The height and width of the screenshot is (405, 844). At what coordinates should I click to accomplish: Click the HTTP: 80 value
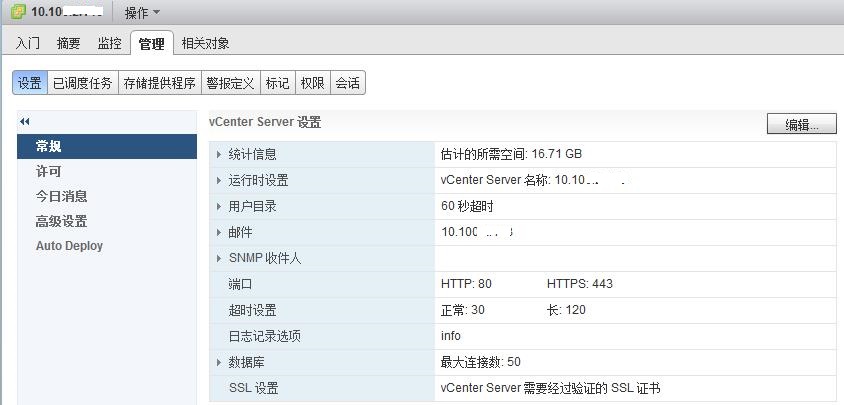click(466, 284)
